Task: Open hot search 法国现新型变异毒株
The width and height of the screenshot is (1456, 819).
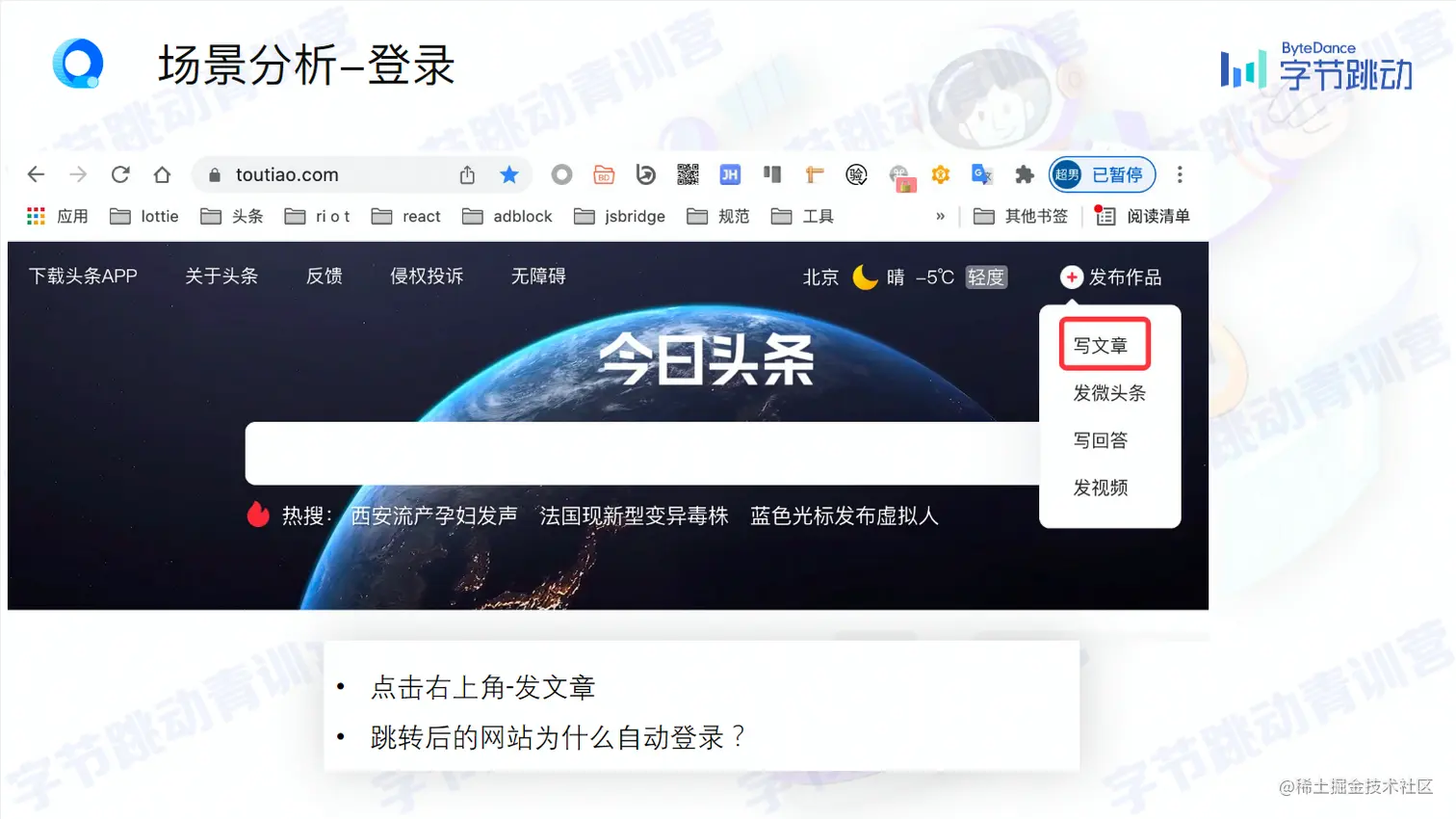Action: [x=634, y=515]
